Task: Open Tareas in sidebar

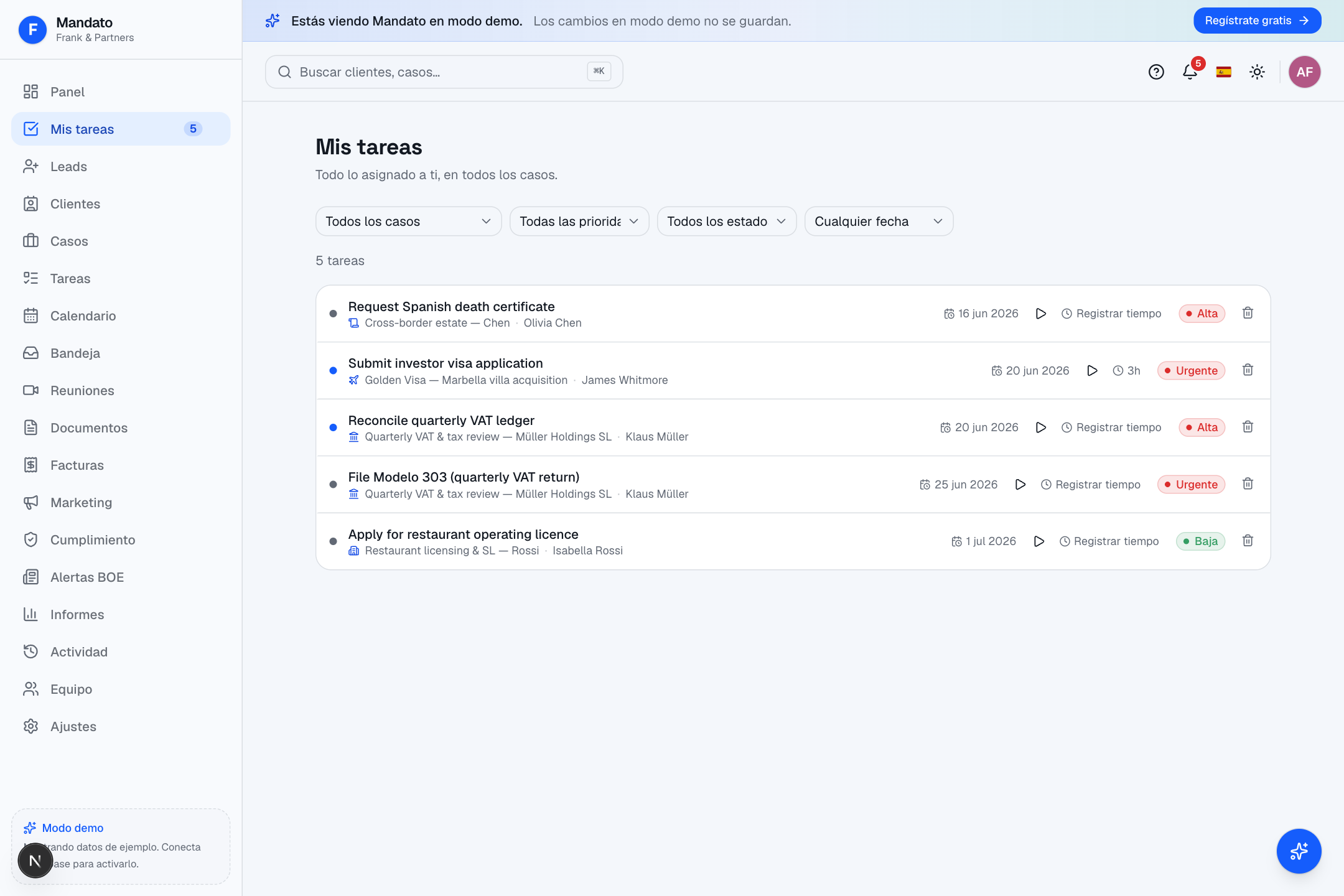Action: [x=121, y=279]
